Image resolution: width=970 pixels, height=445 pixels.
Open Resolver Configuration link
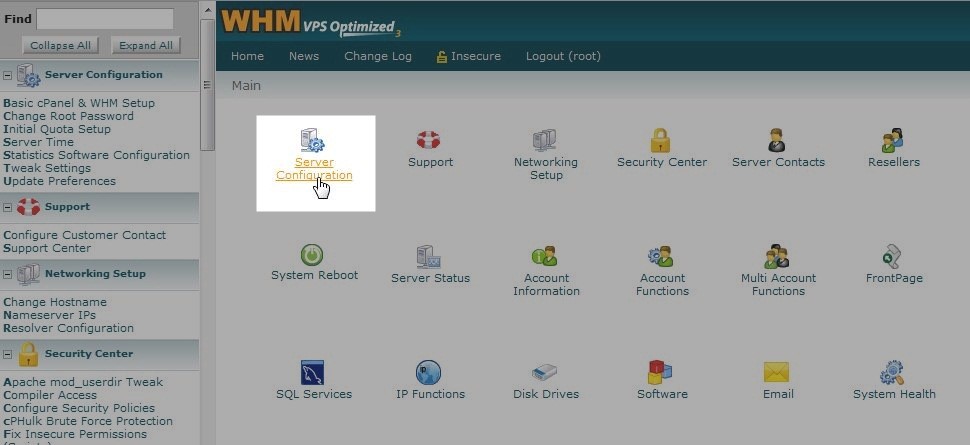coord(69,328)
